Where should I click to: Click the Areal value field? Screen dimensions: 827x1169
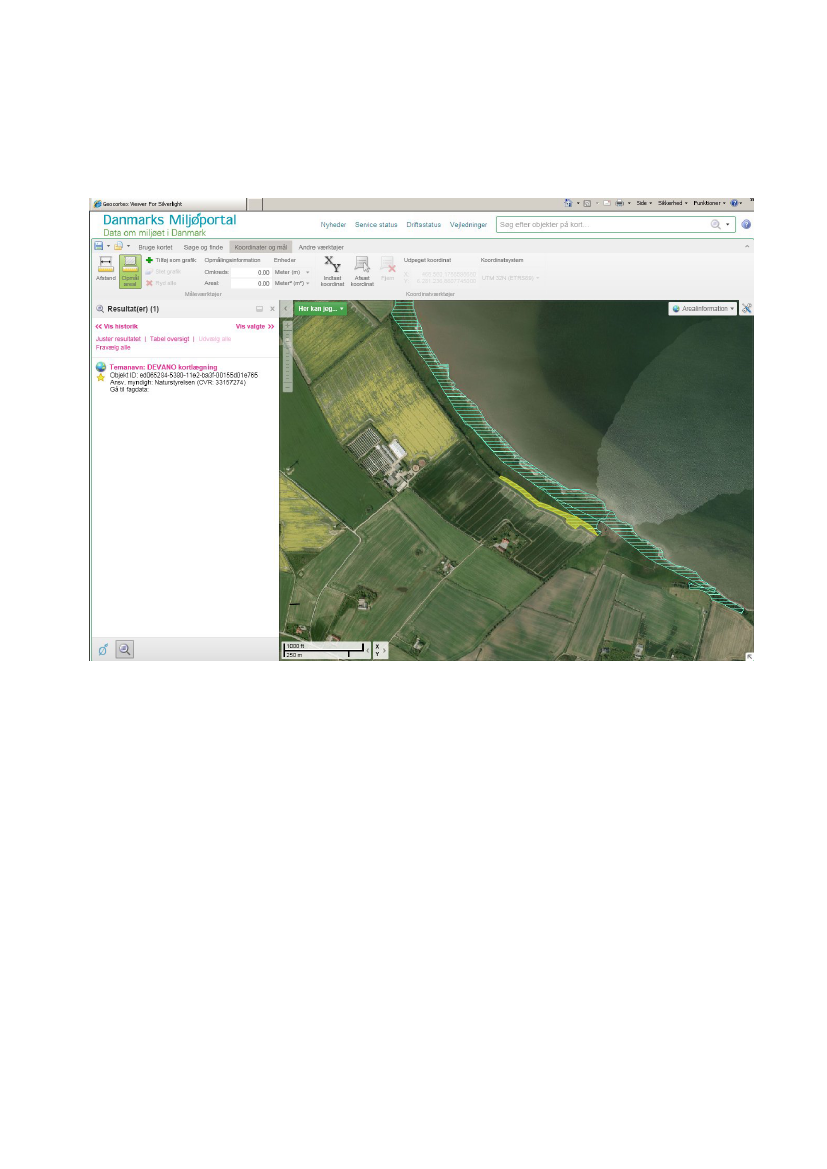click(x=251, y=283)
